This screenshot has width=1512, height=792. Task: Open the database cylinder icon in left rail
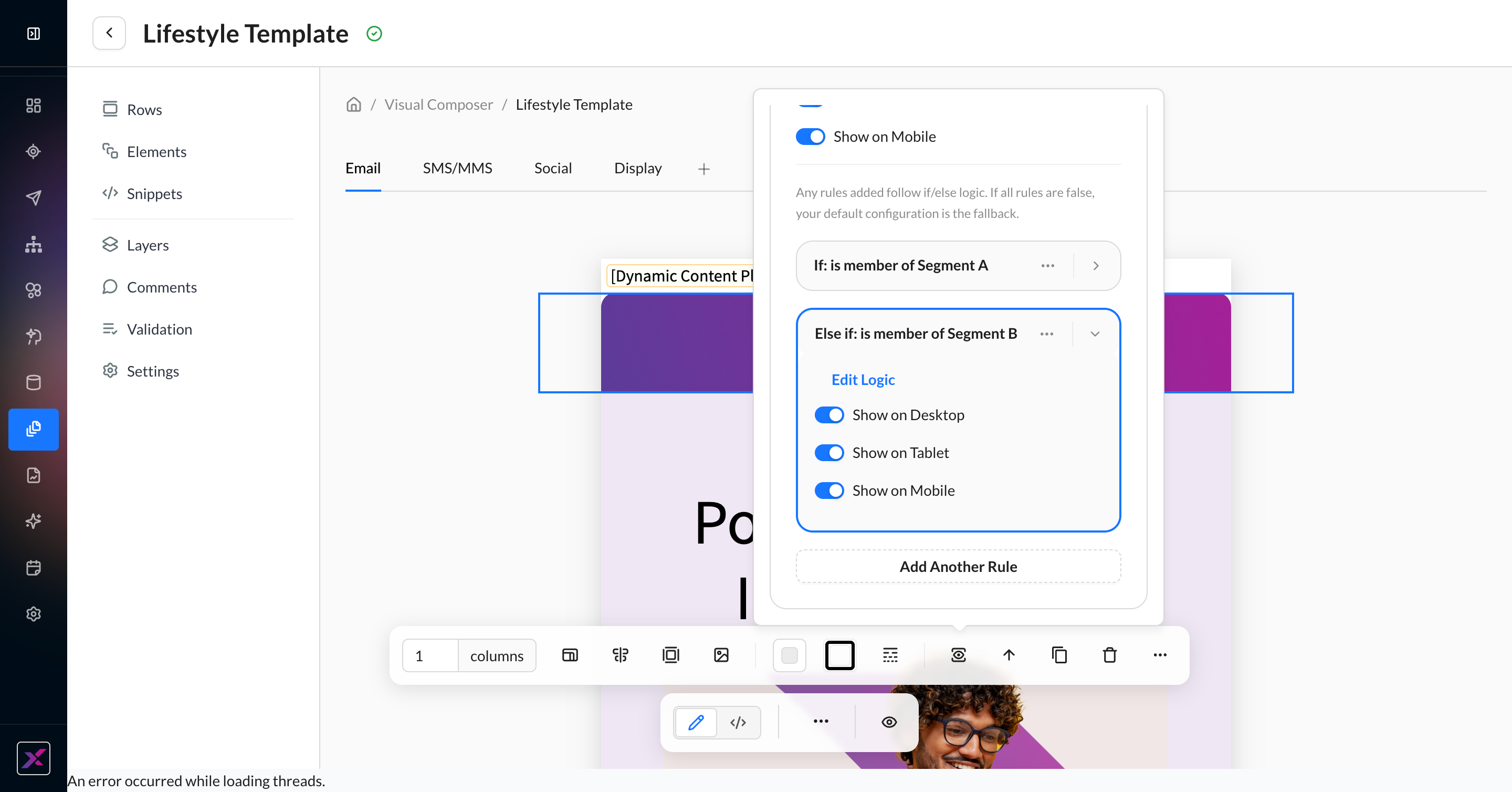pyautogui.click(x=34, y=383)
